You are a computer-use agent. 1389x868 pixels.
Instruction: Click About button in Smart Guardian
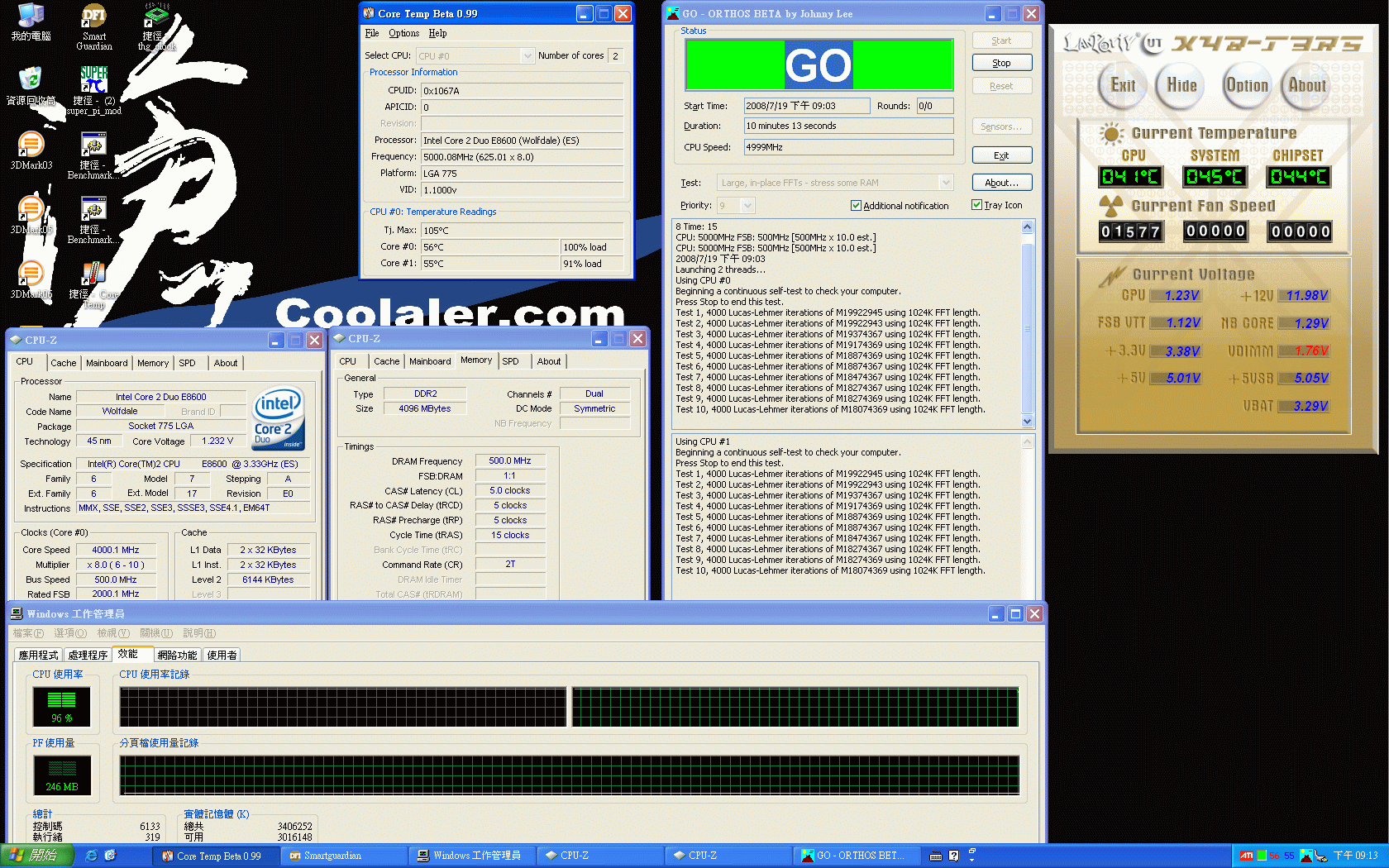[1306, 85]
